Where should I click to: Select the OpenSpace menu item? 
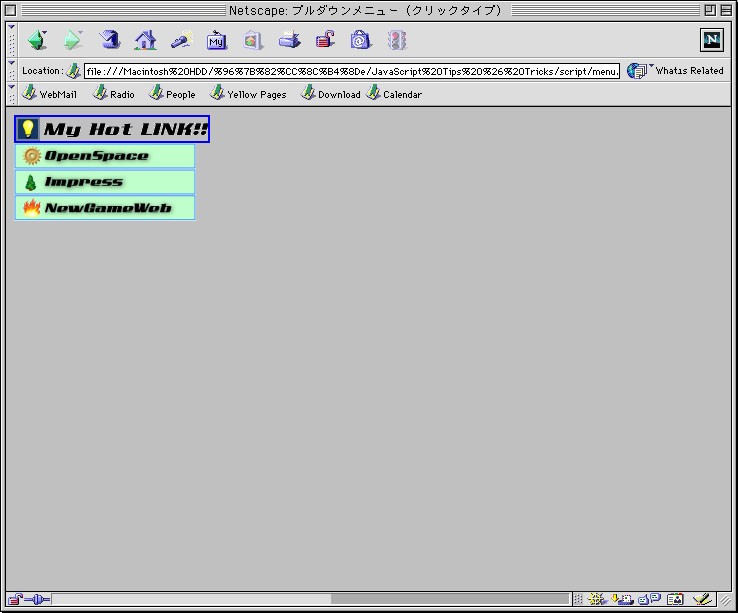[105, 156]
